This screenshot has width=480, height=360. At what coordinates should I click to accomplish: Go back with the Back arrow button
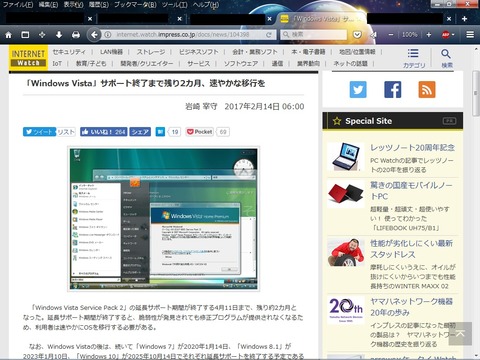tap(95, 35)
